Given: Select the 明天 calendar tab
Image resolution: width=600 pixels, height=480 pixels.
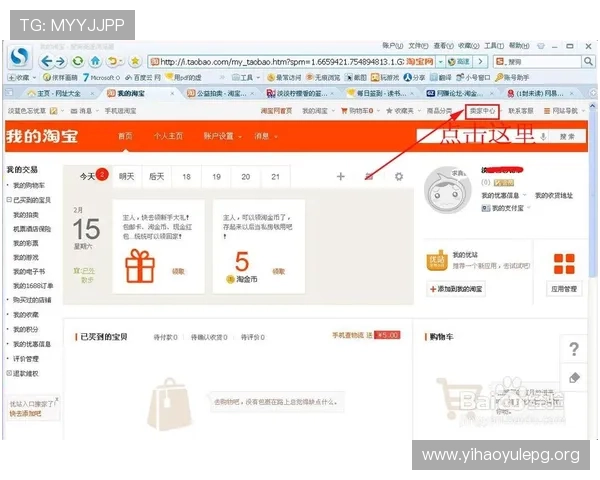Looking at the screenshot, I should coord(127,176).
